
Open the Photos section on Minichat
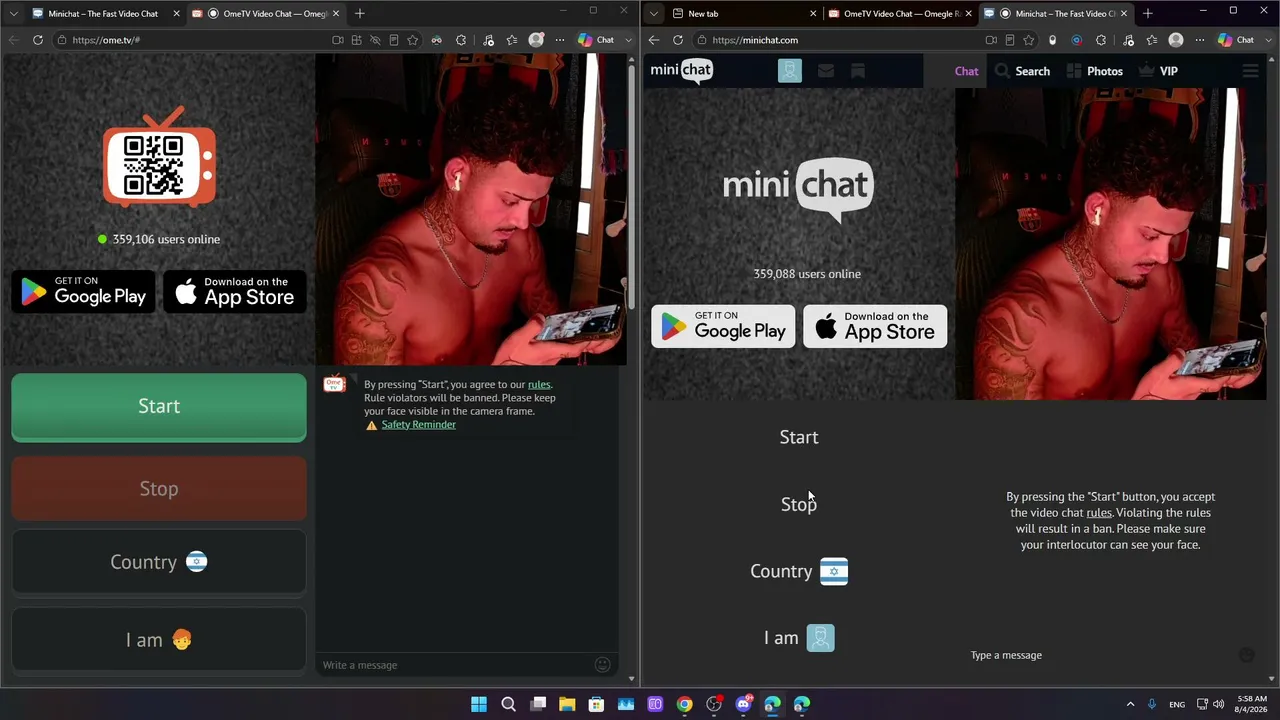tap(1095, 71)
